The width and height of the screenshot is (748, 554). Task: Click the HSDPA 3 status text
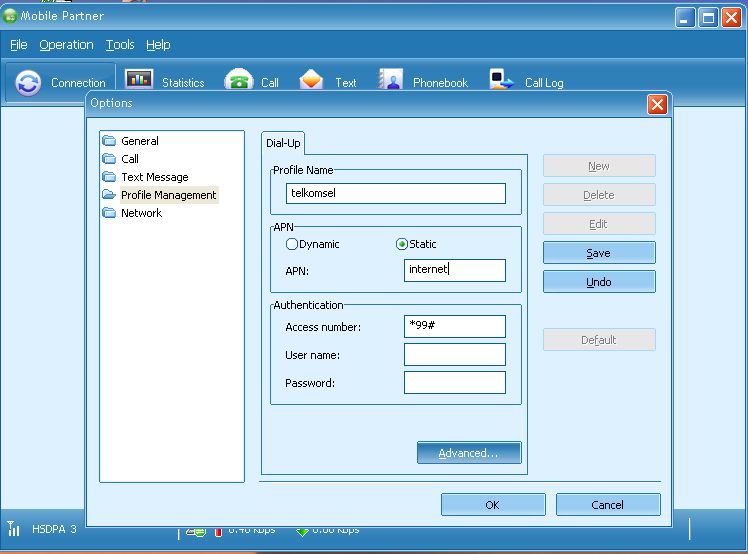coord(54,529)
